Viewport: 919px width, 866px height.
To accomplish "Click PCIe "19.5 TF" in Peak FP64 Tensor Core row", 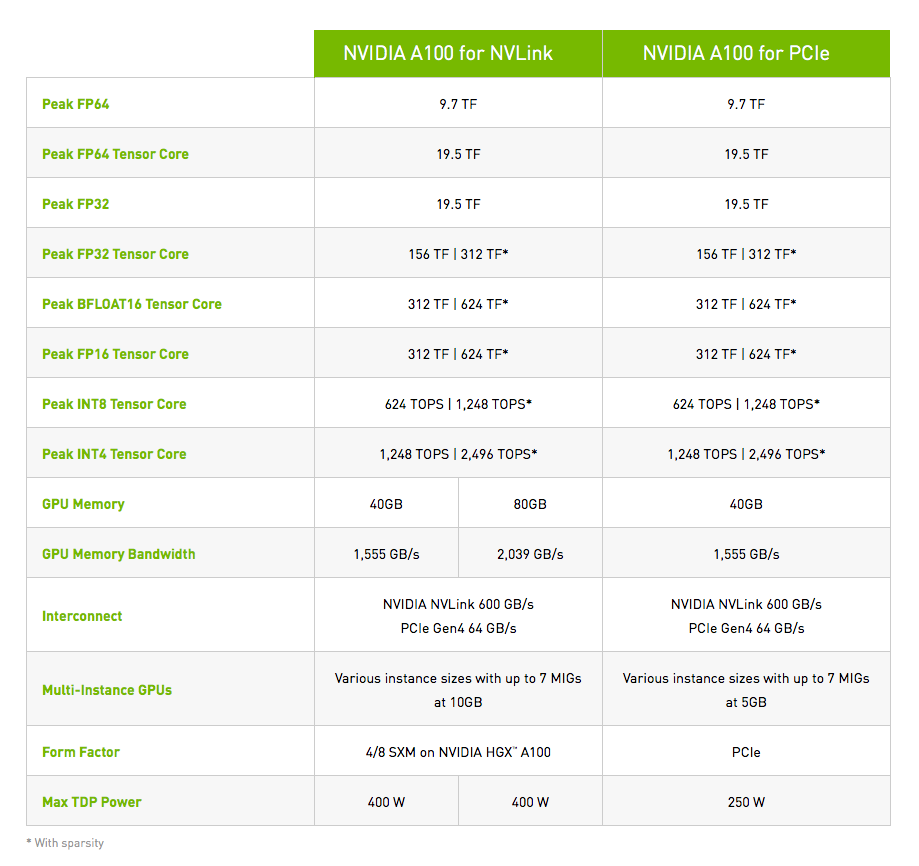I will coord(746,154).
